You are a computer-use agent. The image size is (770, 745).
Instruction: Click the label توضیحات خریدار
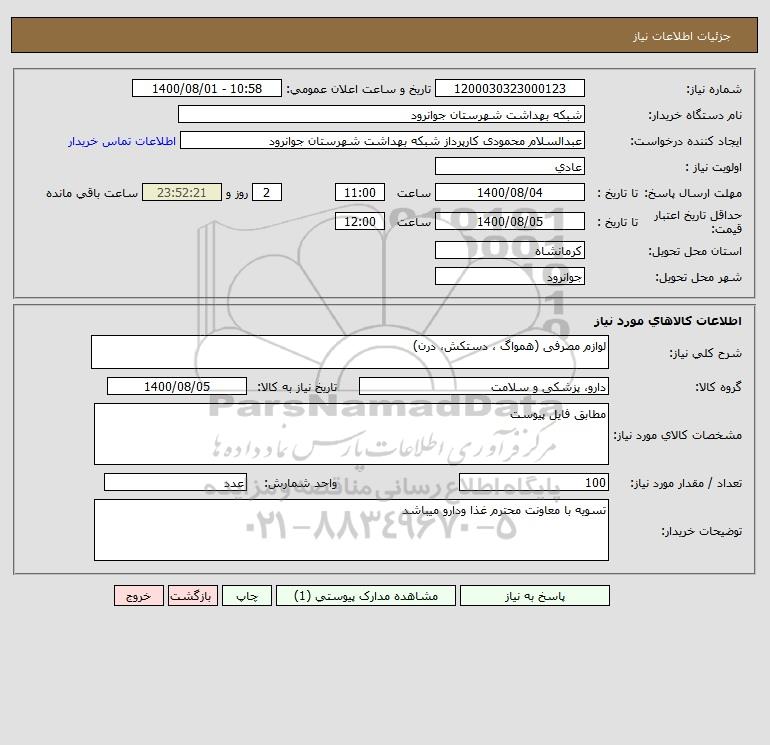point(702,531)
